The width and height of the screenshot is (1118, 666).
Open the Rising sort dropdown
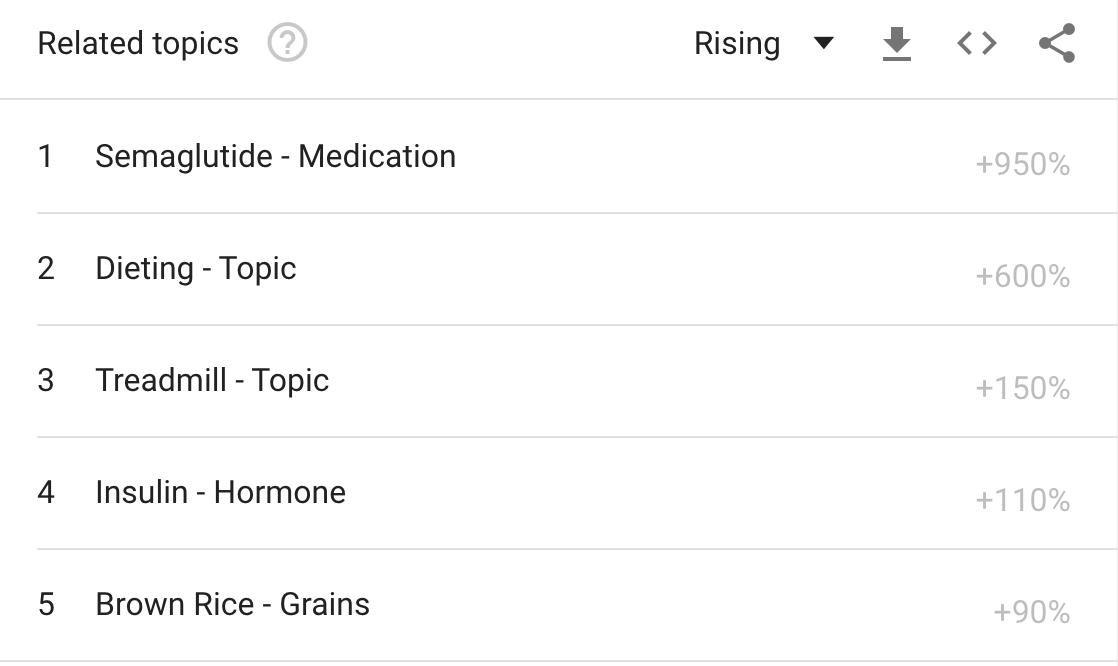(x=737, y=44)
